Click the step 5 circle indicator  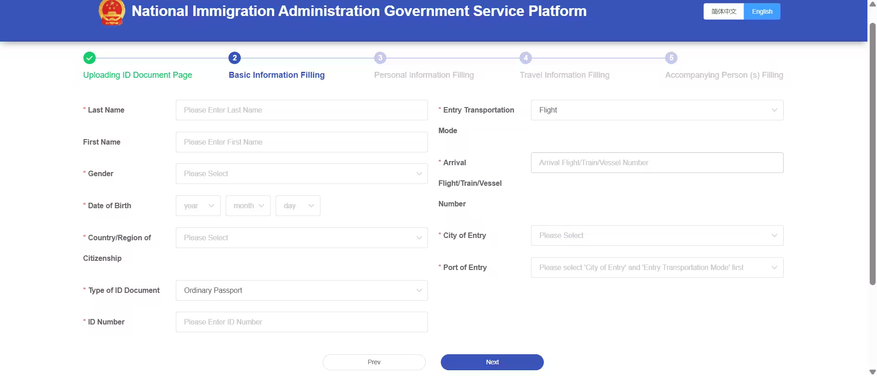(671, 58)
